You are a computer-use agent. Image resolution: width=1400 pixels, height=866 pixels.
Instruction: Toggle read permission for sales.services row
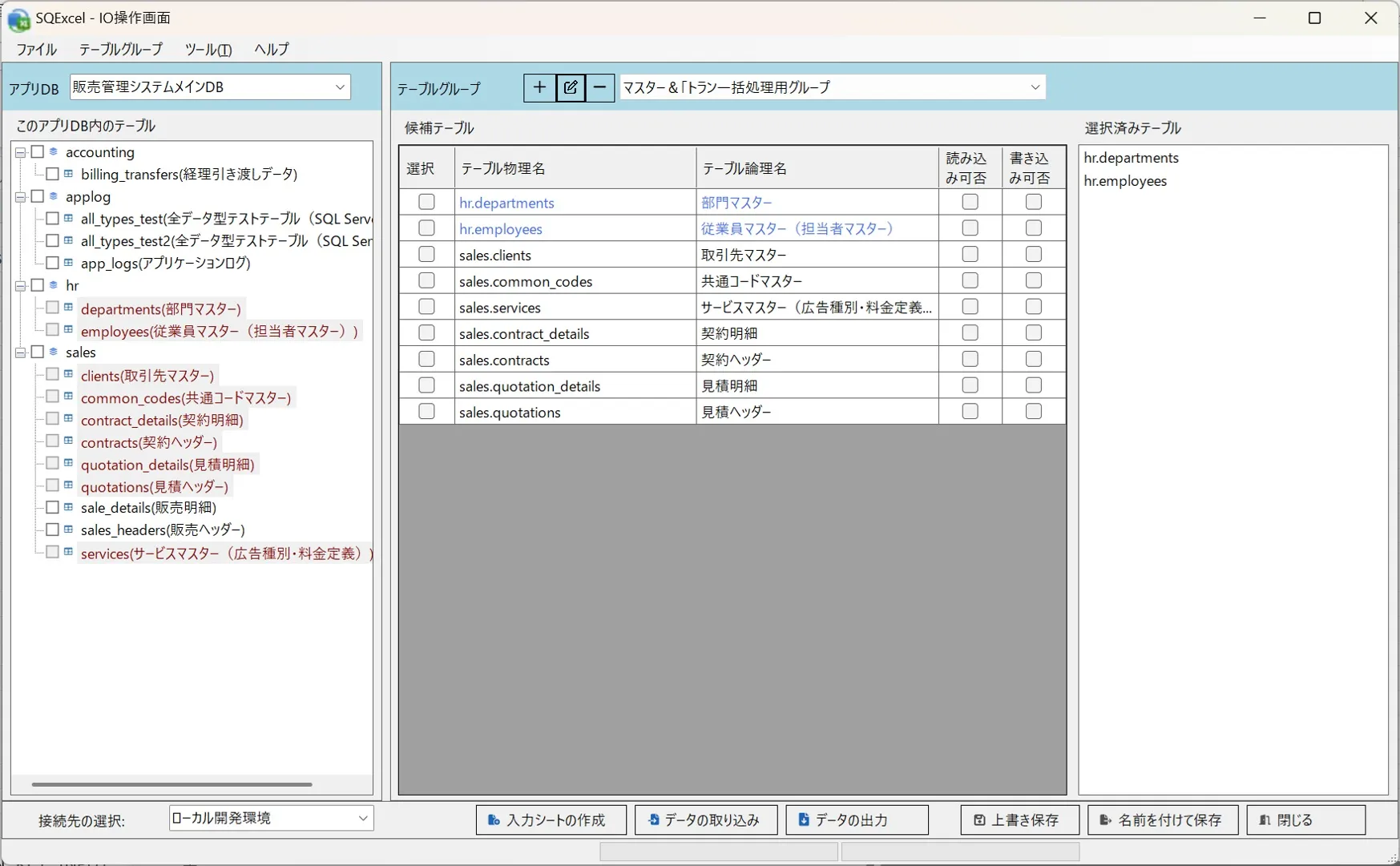(970, 307)
